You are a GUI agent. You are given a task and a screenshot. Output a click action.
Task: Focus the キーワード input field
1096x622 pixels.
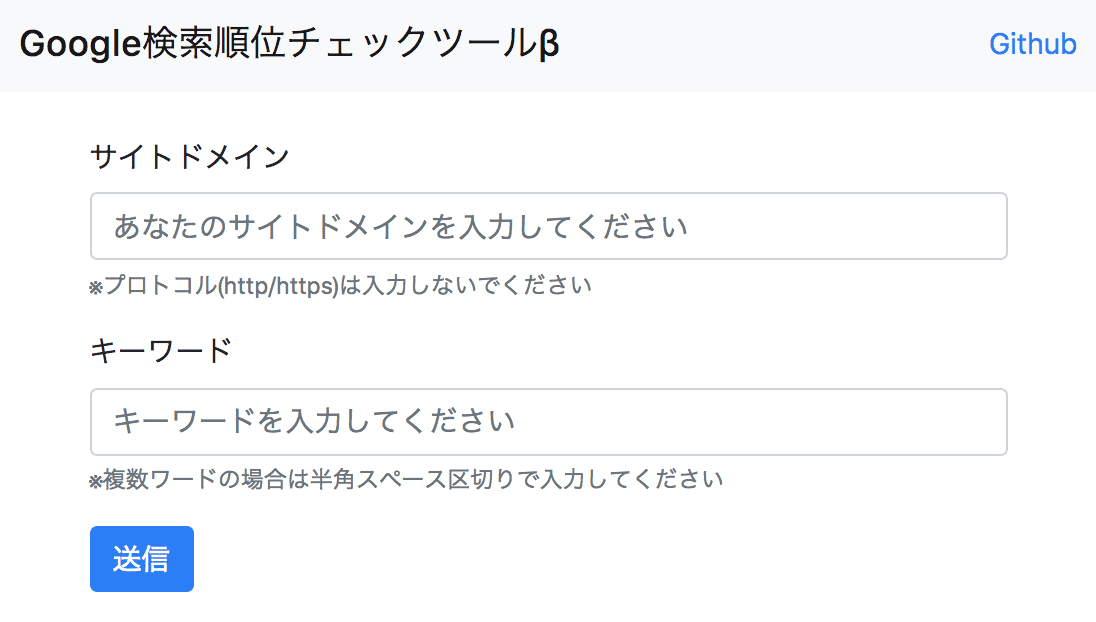point(548,422)
